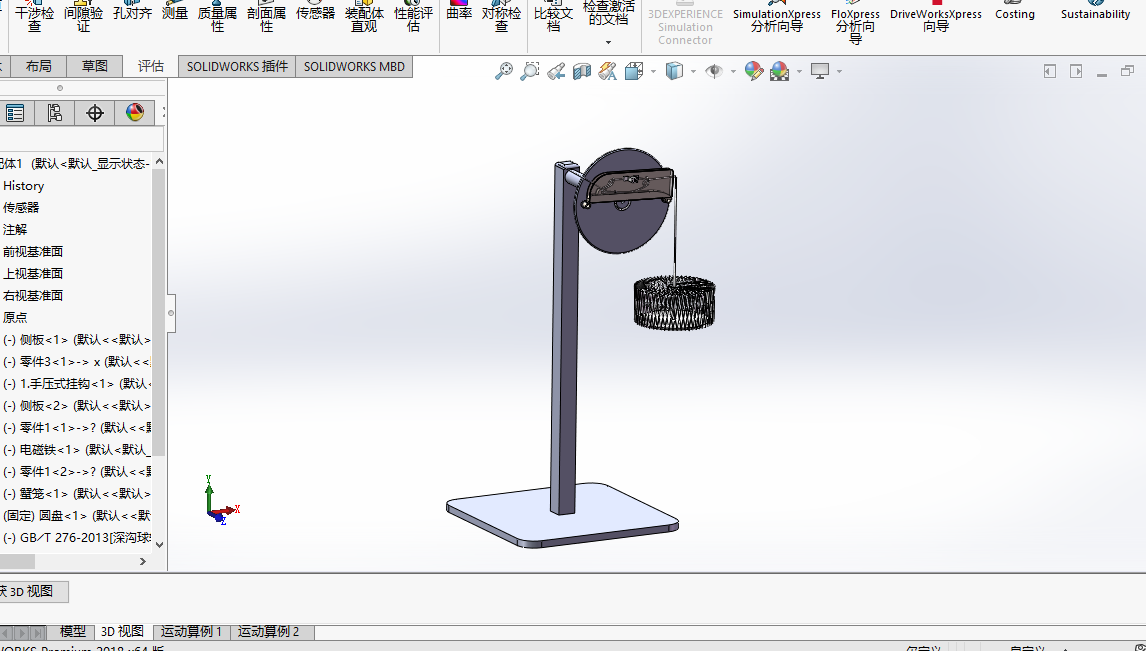The height and width of the screenshot is (651, 1146).
Task: Expand the 检查激活的文档 dropdown arrow
Action: click(x=608, y=42)
